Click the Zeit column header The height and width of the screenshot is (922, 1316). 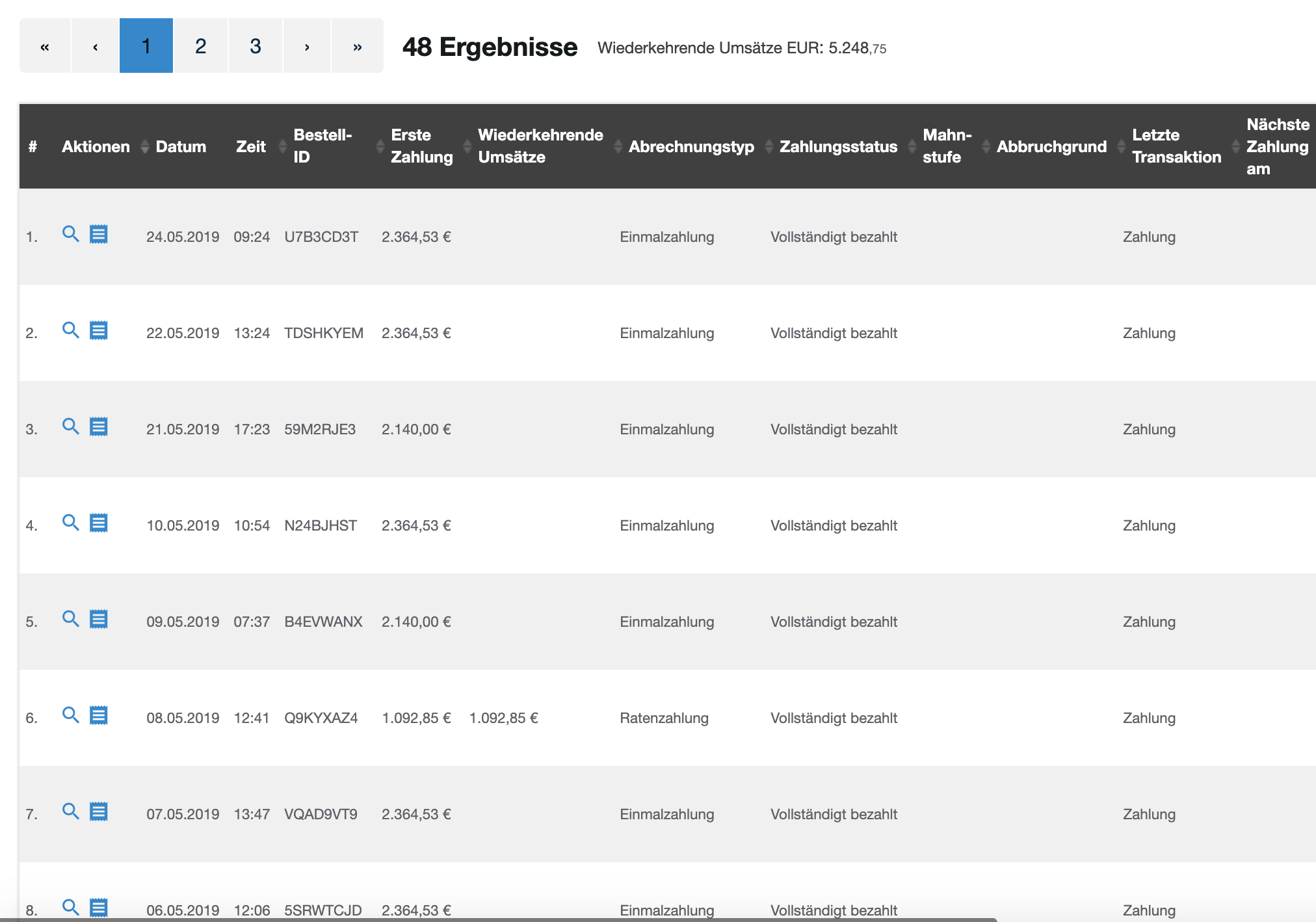pyautogui.click(x=250, y=146)
